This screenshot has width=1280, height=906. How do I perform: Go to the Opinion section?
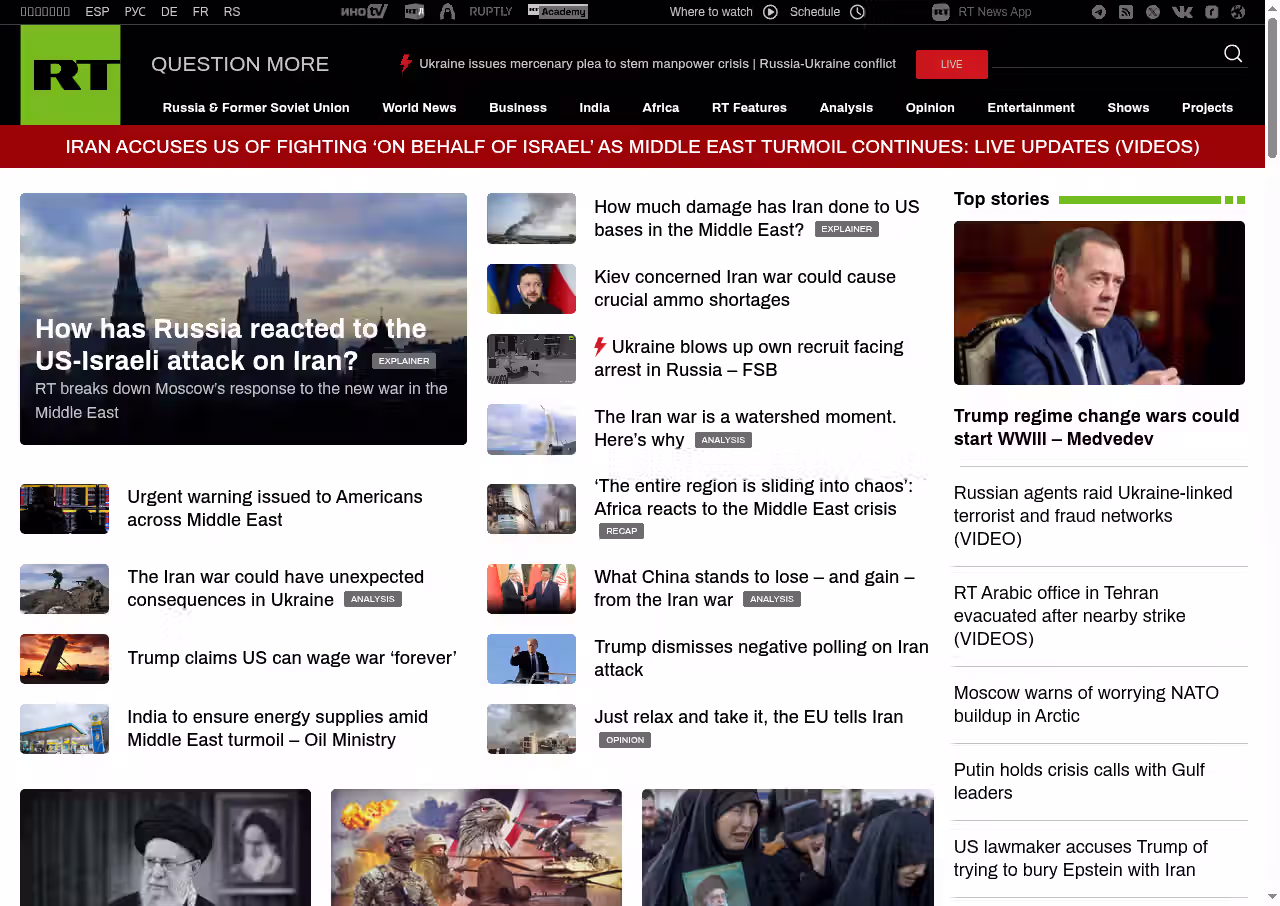coord(929,108)
